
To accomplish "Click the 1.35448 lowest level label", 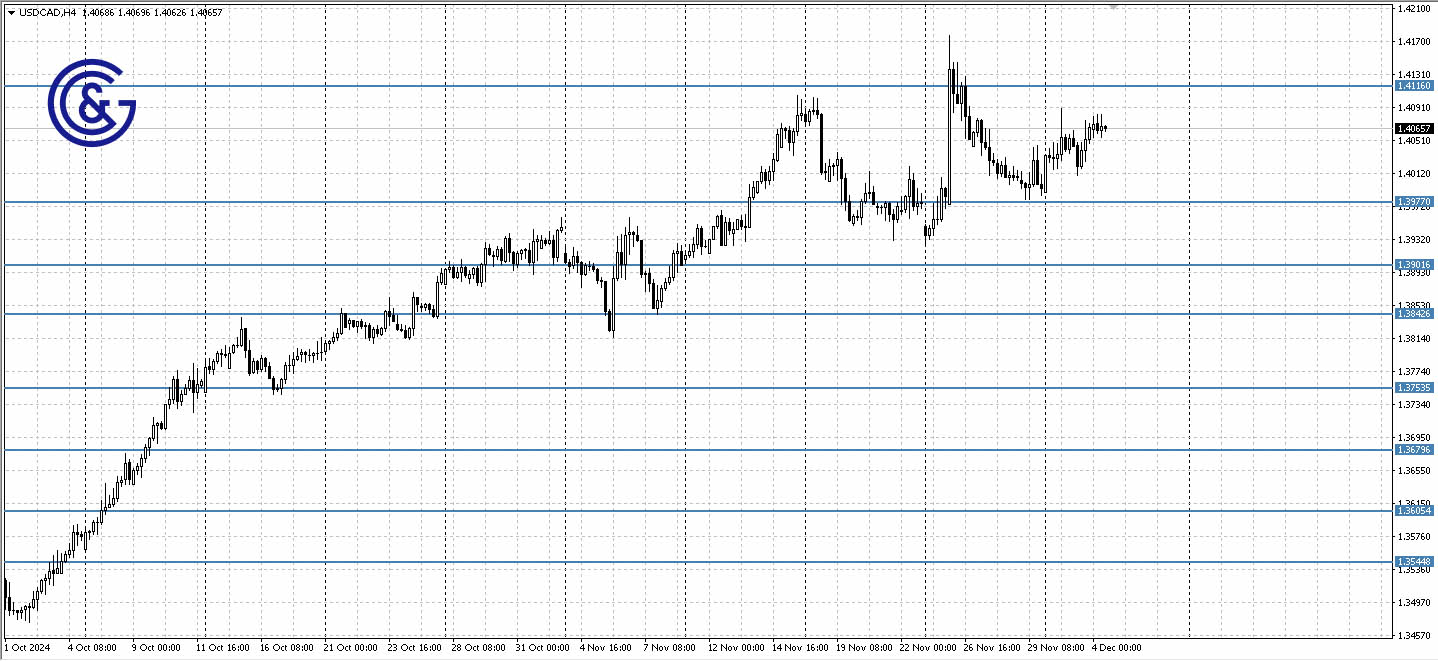I will 1412,561.
